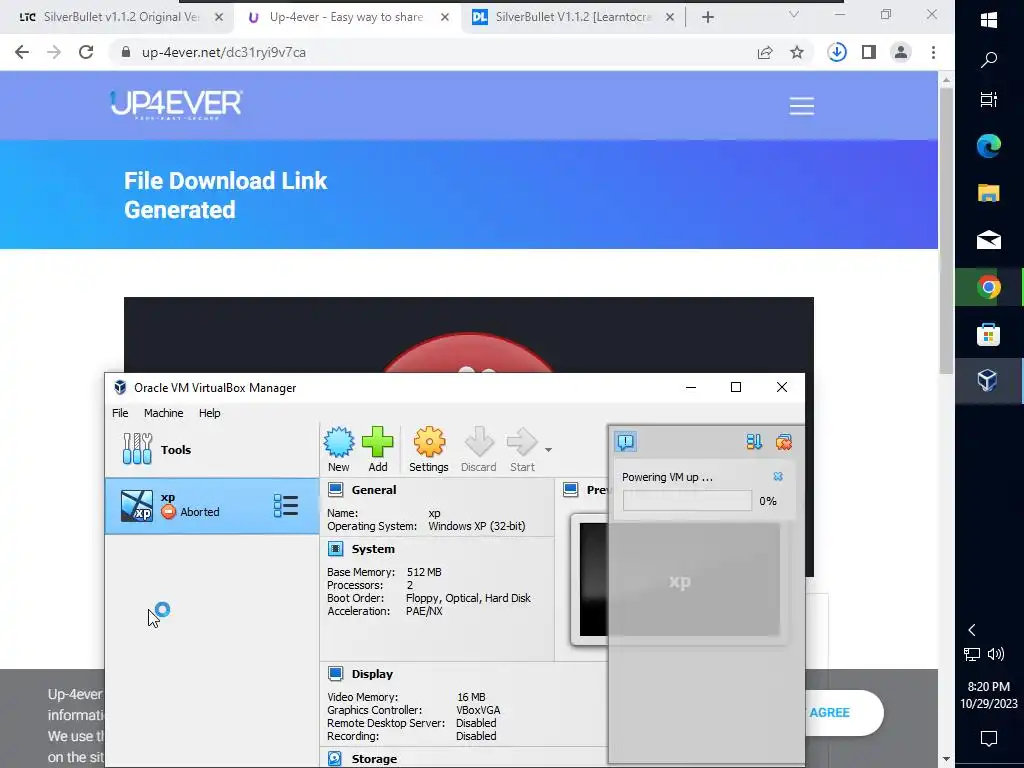Launch Microsoft Edge from taskbar
Image resolution: width=1024 pixels, height=768 pixels.
point(989,146)
